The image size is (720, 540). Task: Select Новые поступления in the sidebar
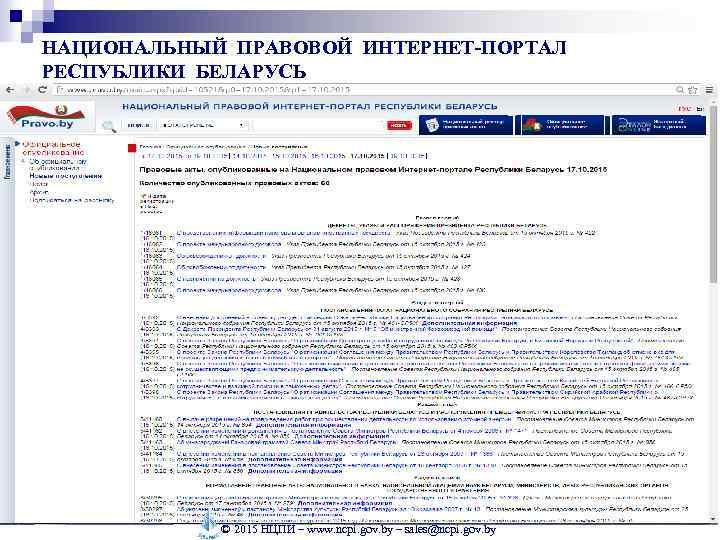pos(66,176)
